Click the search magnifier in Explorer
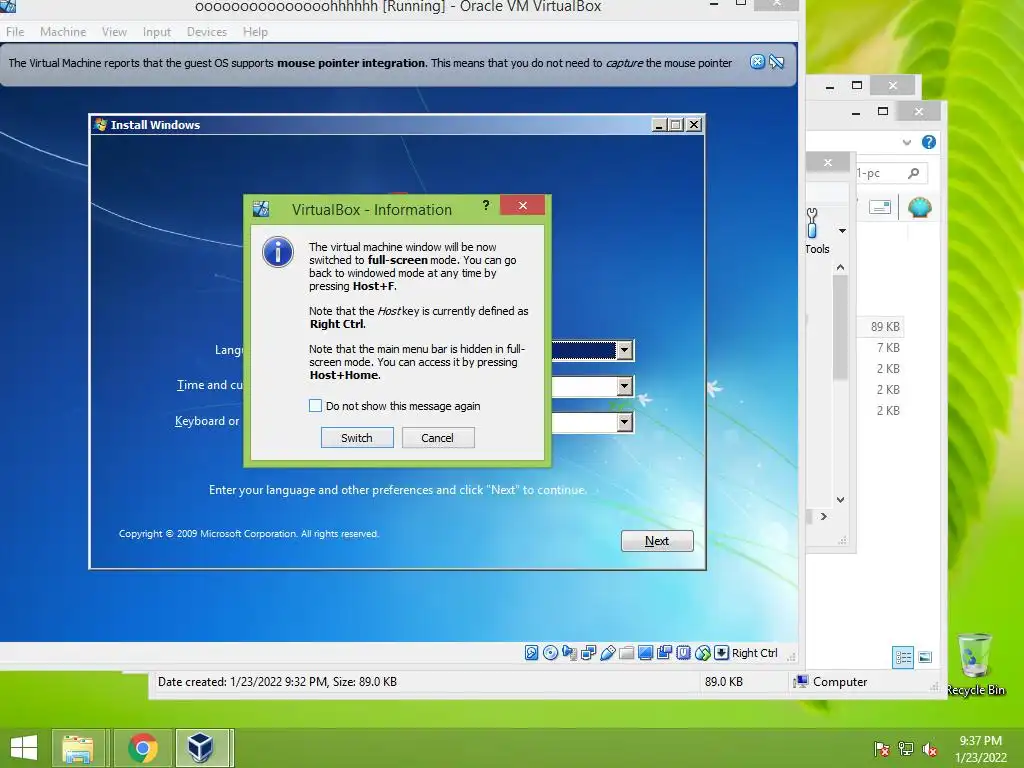The height and width of the screenshot is (768, 1024). pyautogui.click(x=913, y=173)
